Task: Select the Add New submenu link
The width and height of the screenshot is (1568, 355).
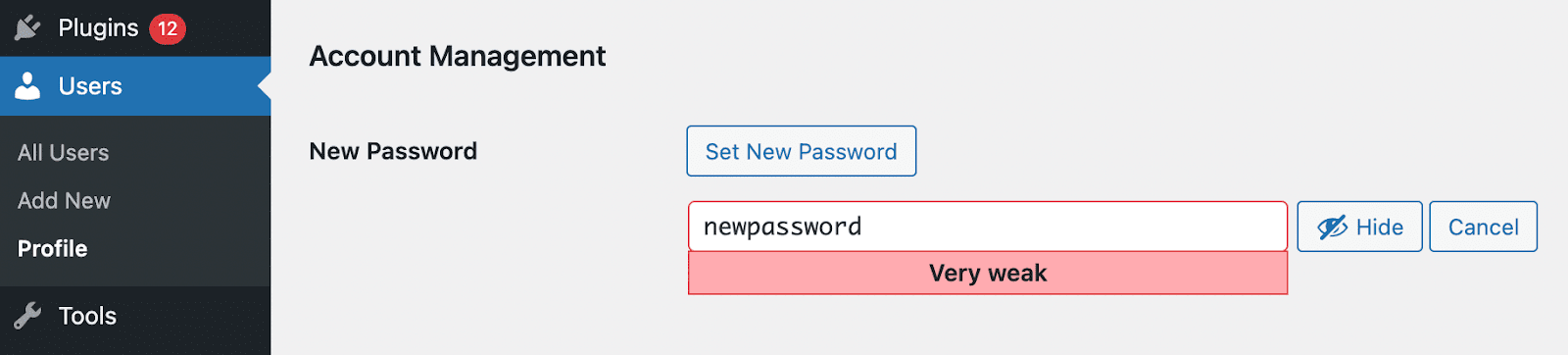Action: [64, 201]
